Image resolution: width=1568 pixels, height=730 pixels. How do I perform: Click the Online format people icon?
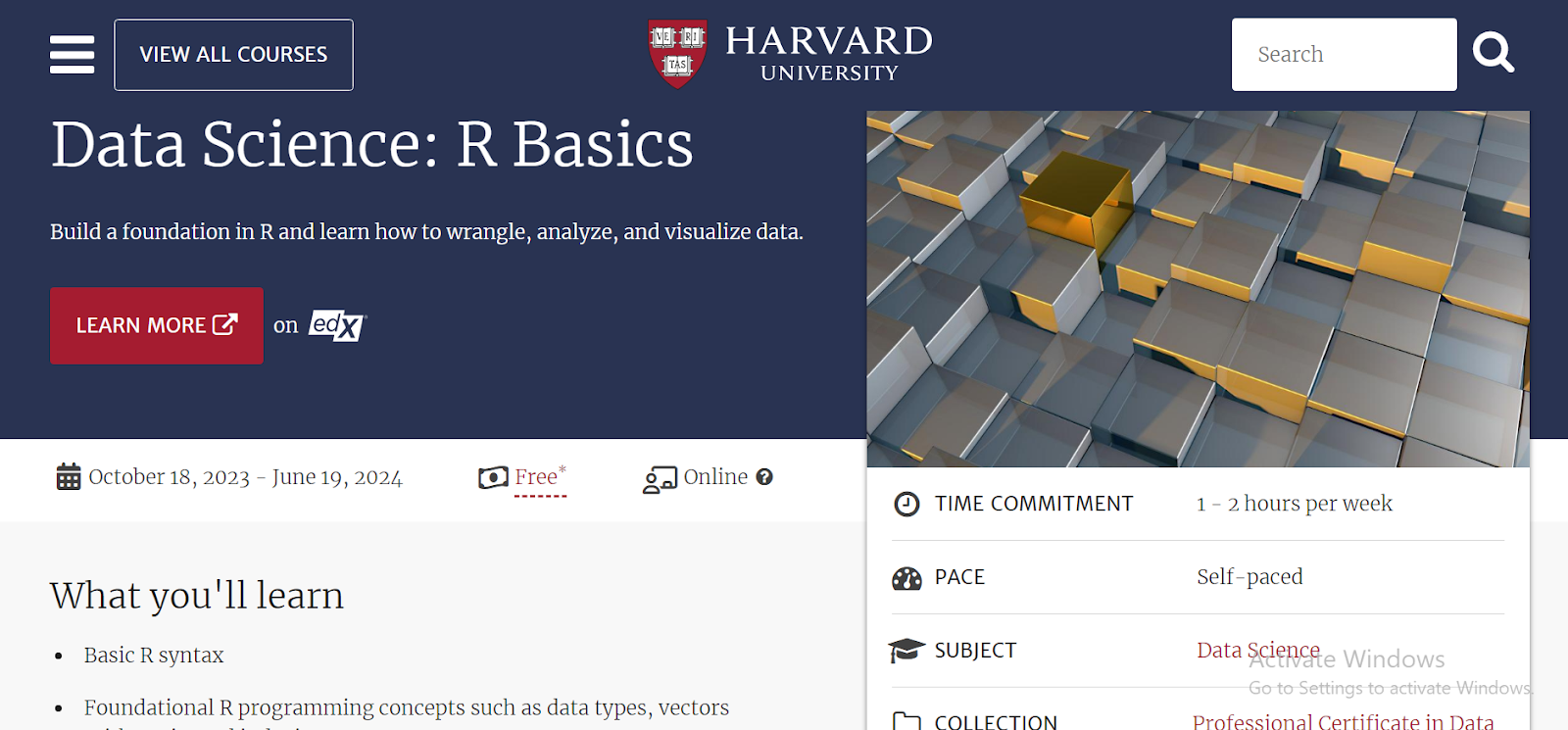pos(659,478)
